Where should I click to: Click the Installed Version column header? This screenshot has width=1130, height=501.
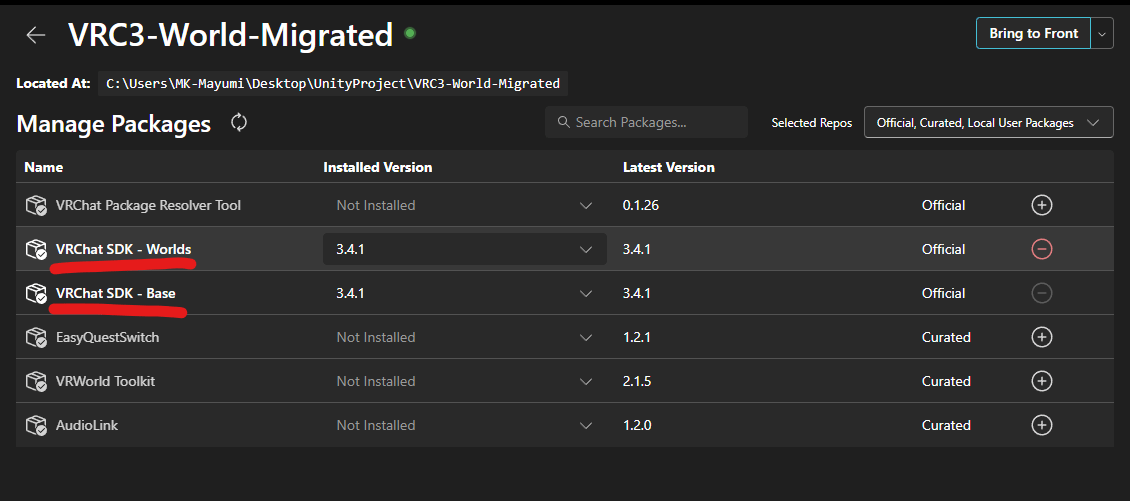(x=378, y=167)
